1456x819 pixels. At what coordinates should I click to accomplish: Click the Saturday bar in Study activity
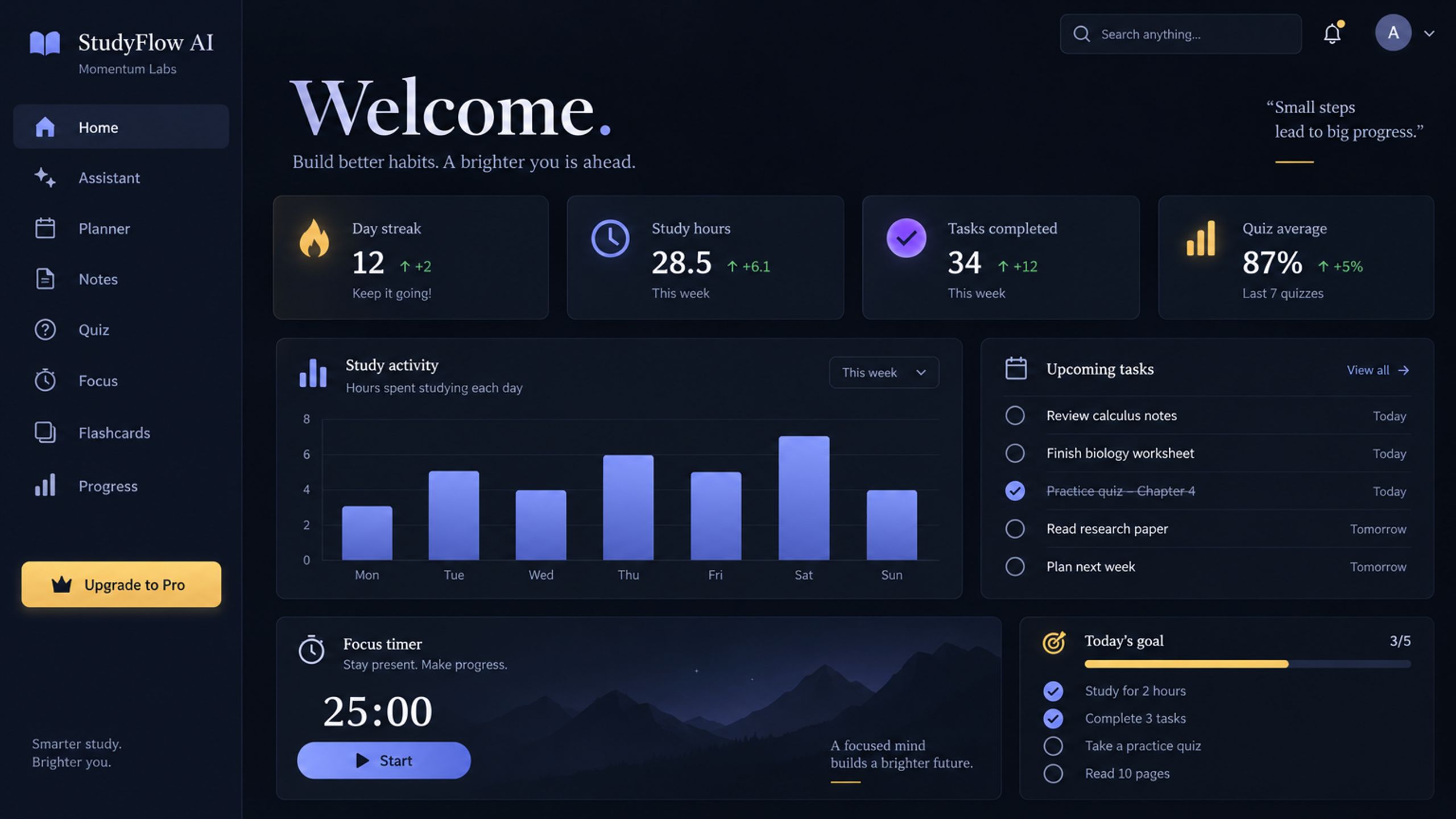point(804,498)
